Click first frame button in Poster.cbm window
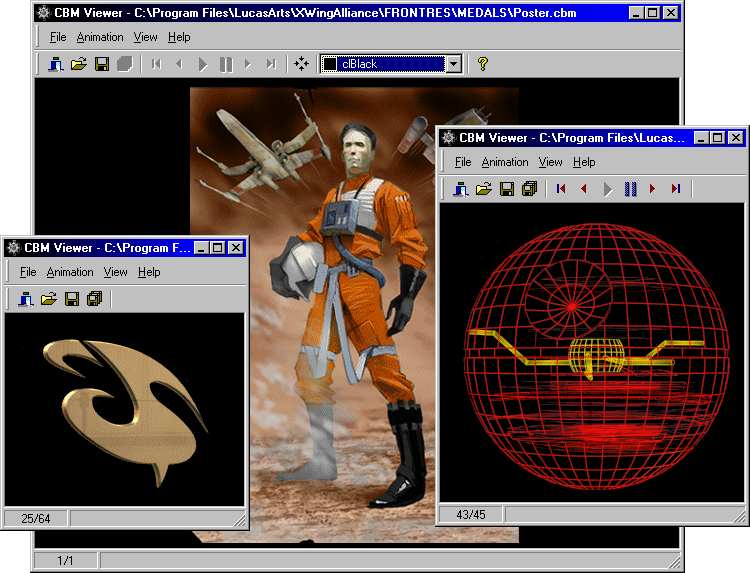The image size is (750, 573). (x=156, y=64)
